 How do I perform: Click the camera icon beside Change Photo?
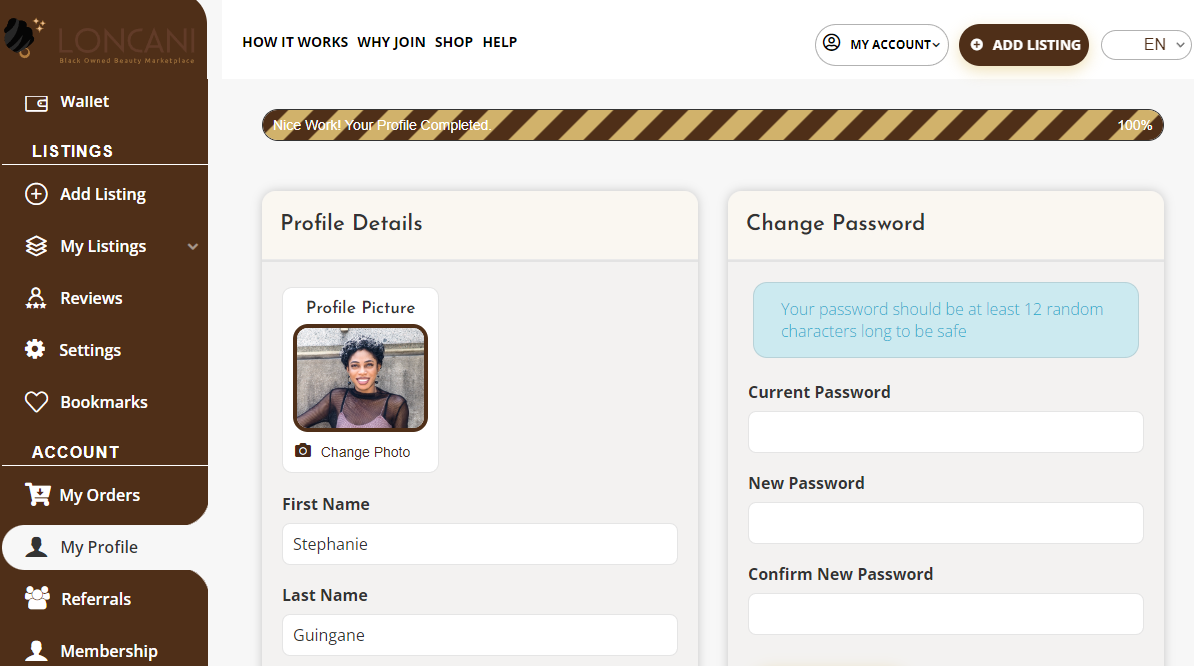click(x=303, y=451)
